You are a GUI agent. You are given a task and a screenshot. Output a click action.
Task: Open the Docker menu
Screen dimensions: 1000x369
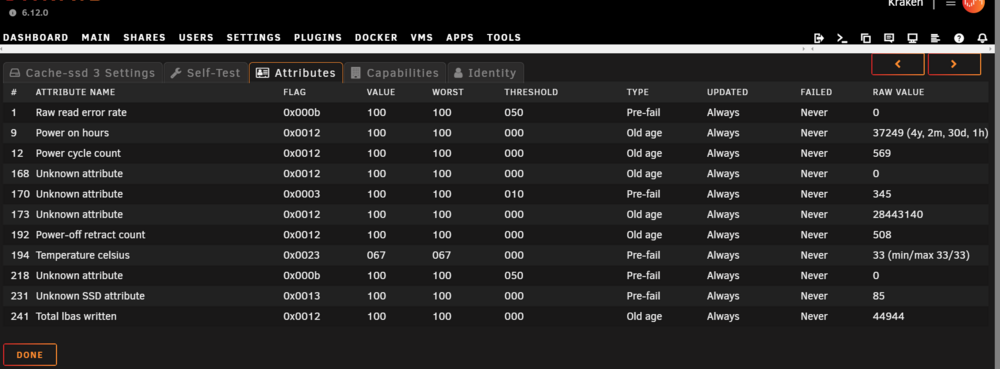click(x=376, y=38)
